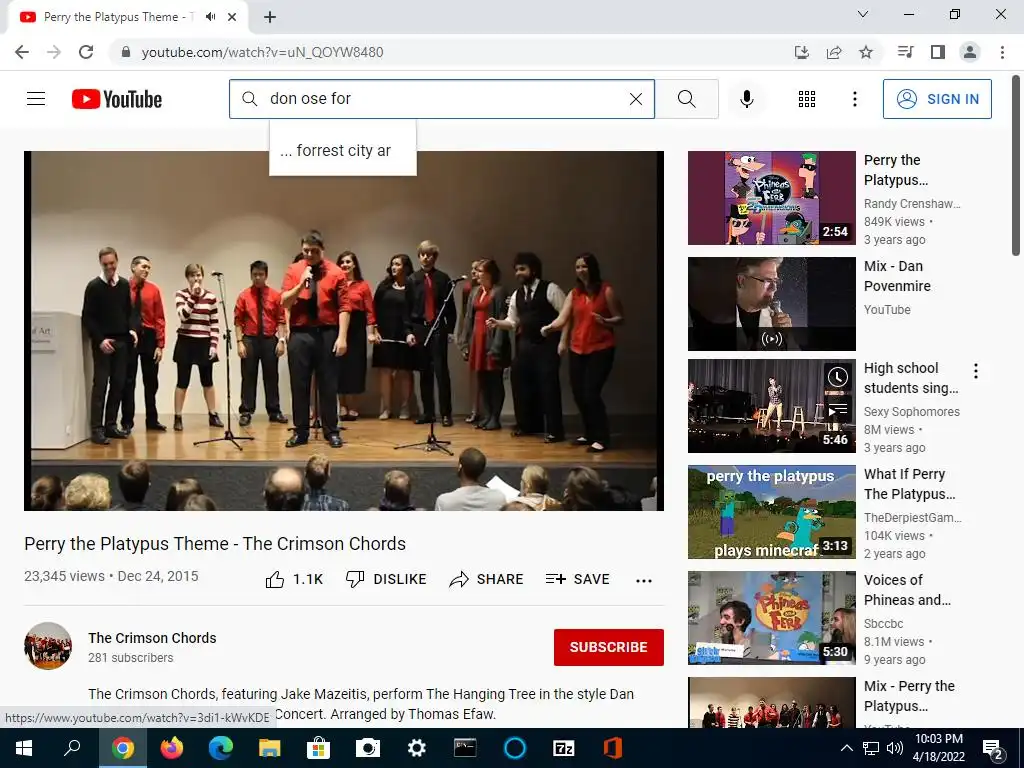1024x768 pixels.
Task: Click the address bar URL
Action: [262, 52]
